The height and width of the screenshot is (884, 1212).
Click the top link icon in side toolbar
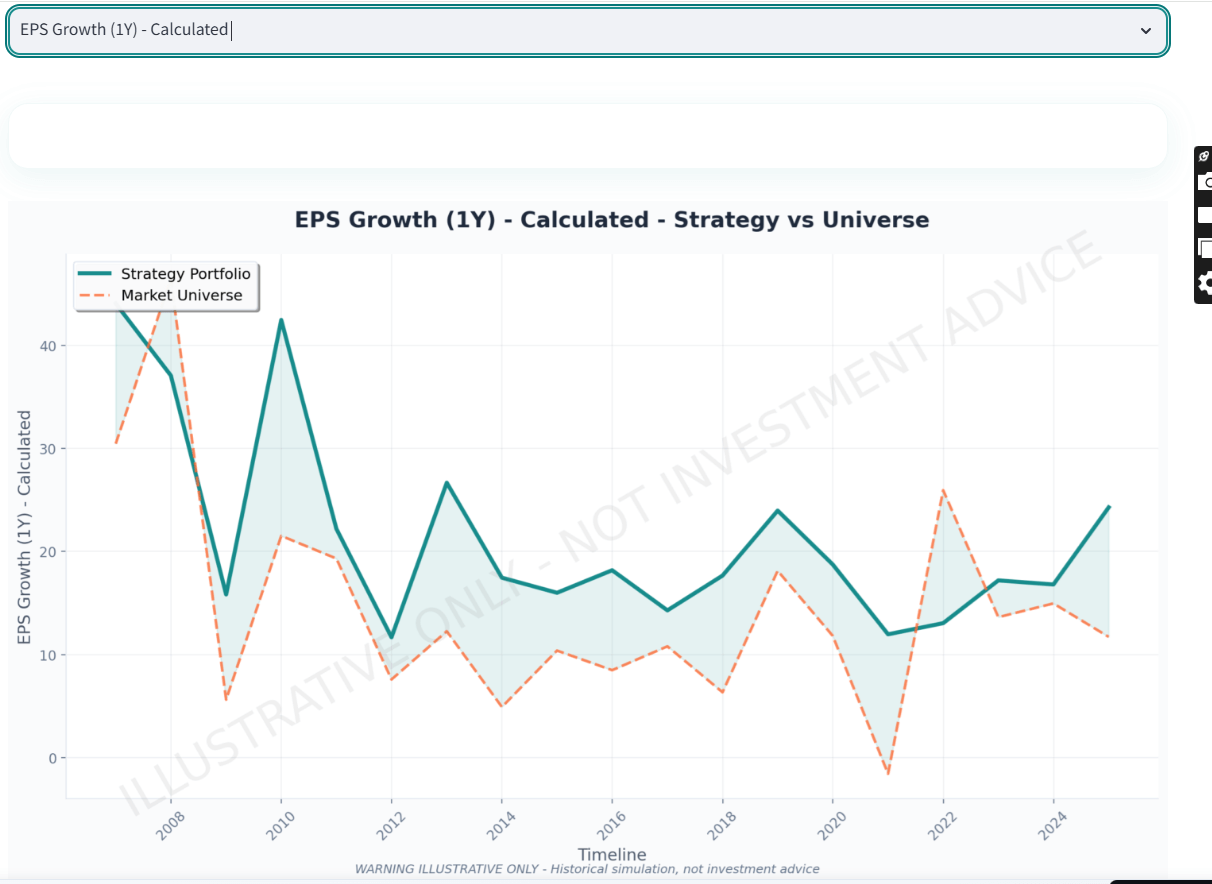point(1204,157)
